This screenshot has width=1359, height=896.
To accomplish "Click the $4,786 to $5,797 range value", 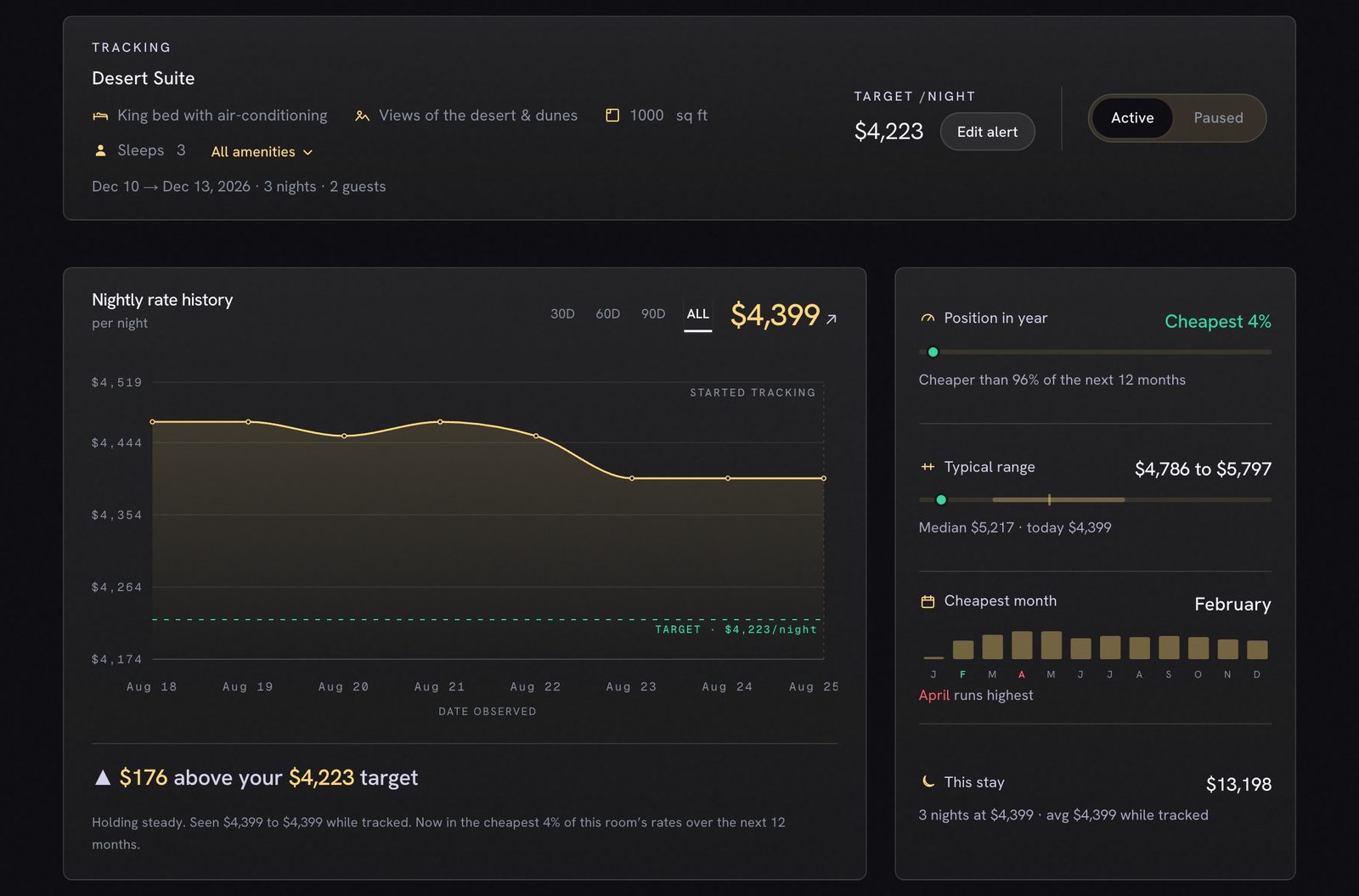I will click(x=1203, y=469).
